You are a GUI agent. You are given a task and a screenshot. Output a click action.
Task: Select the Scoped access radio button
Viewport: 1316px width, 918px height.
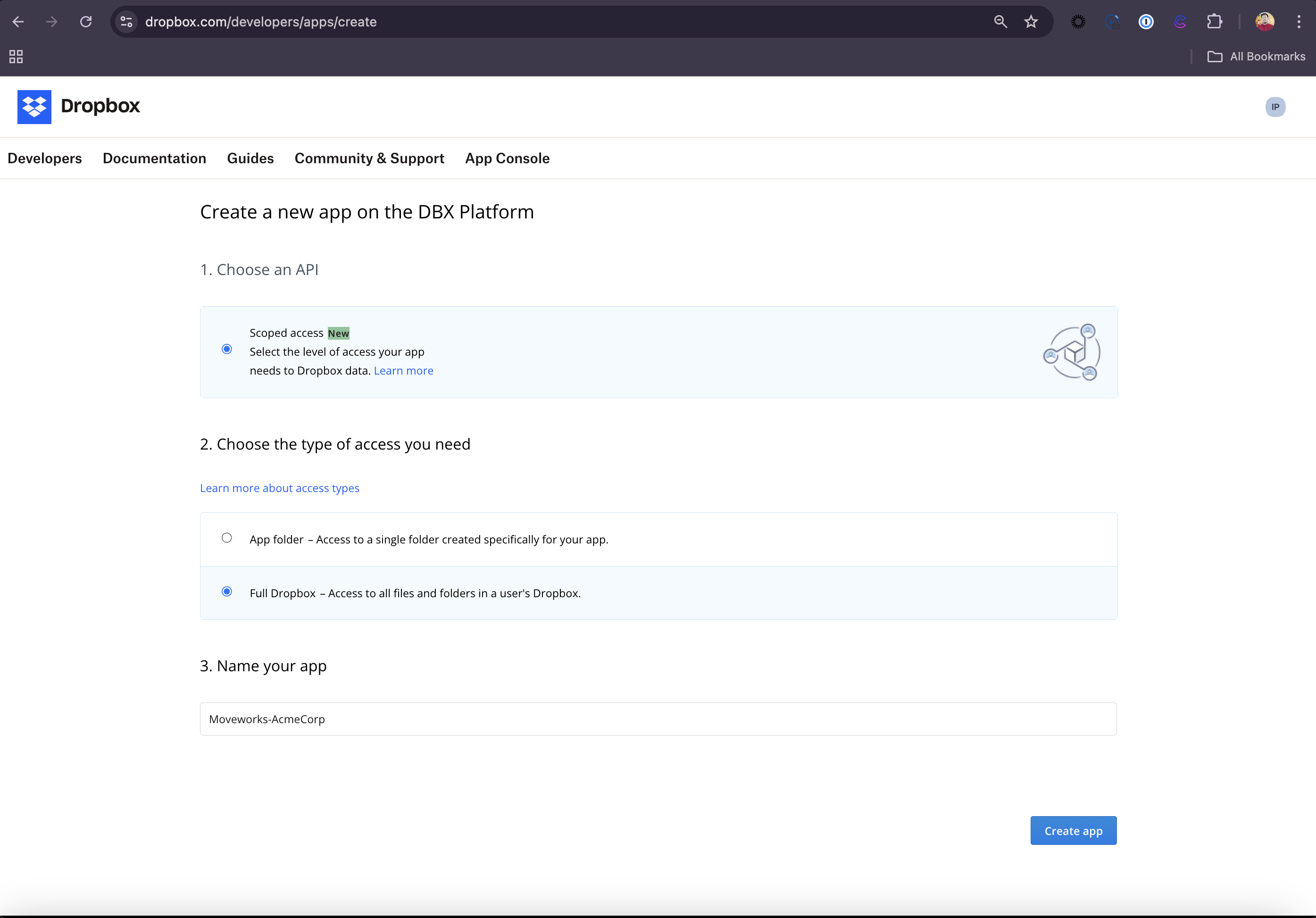227,349
